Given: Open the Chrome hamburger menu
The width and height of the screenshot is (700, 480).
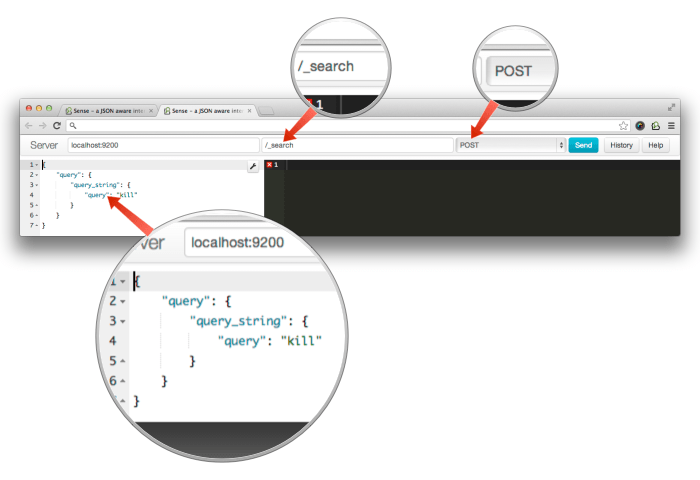Looking at the screenshot, I should click(671, 126).
